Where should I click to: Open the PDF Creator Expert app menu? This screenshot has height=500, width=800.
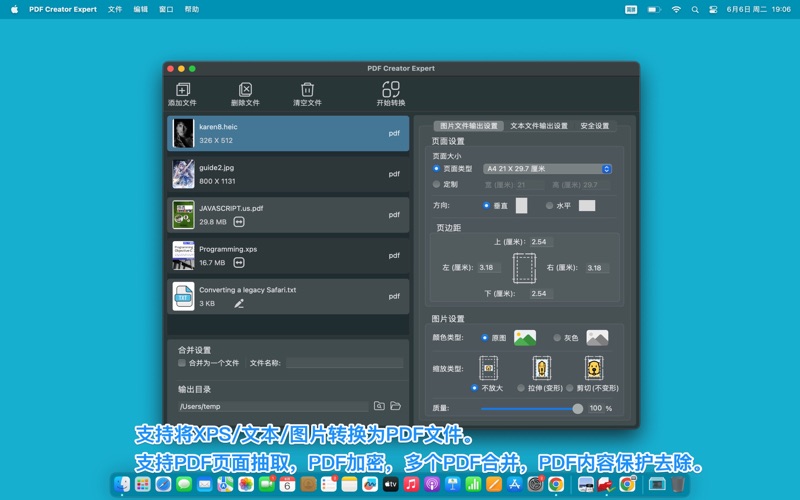click(63, 9)
